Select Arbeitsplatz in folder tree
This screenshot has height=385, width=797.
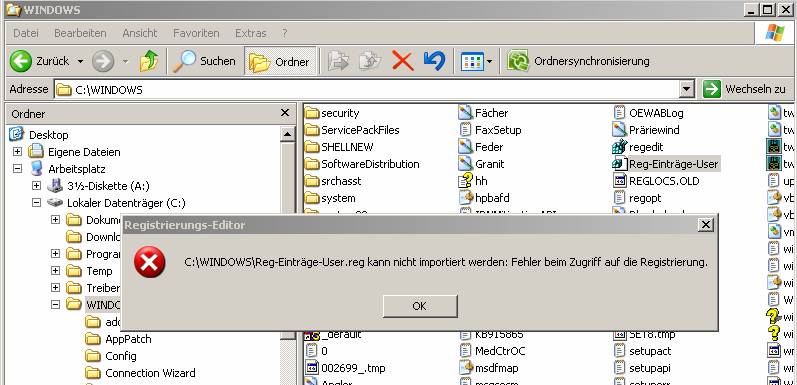(77, 169)
